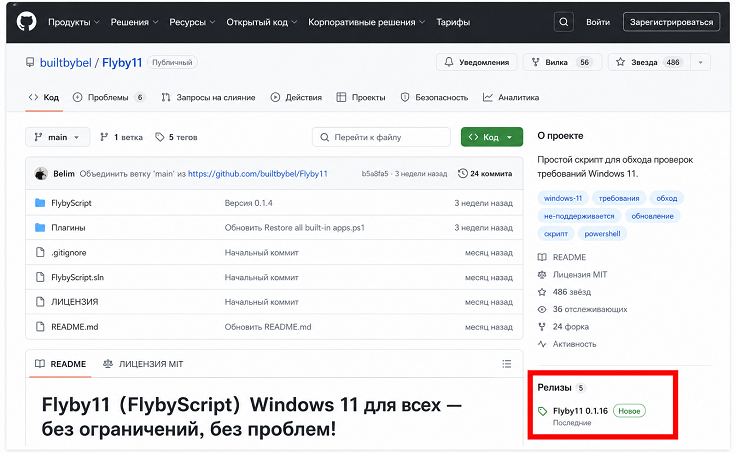The height and width of the screenshot is (453, 735).
Task: Click the file icon beside .gitignore
Action: click(40, 253)
